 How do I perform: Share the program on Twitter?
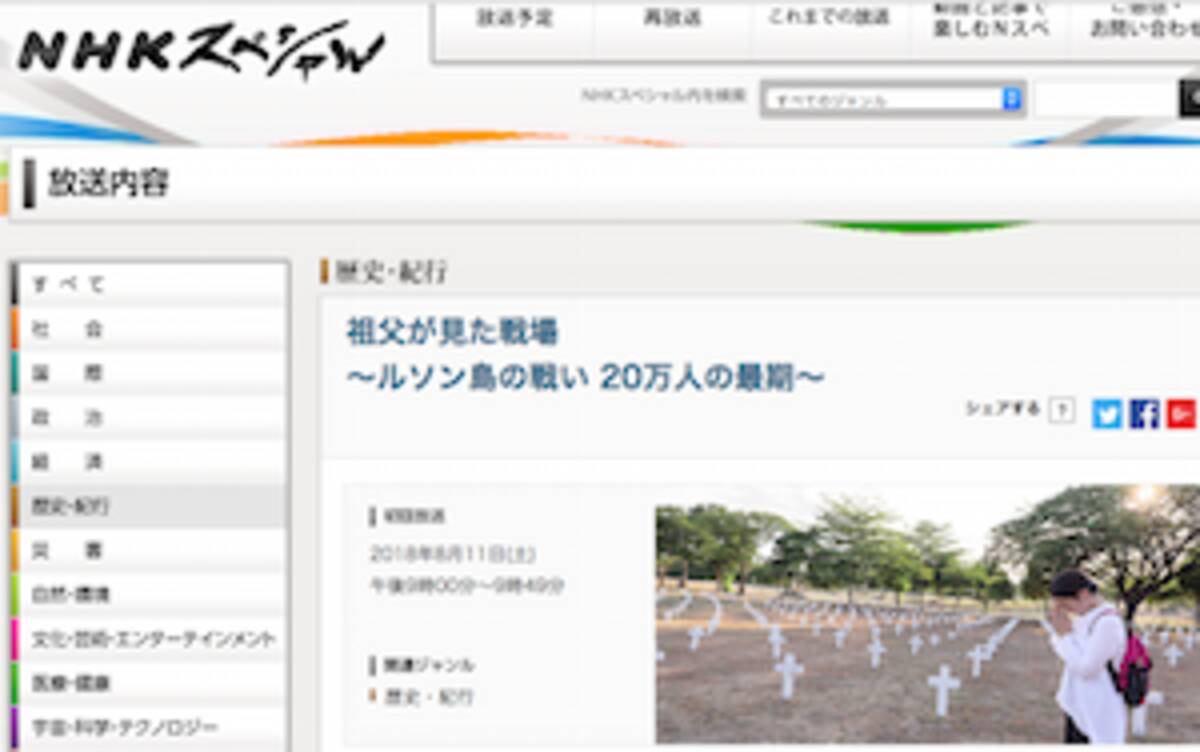point(1107,413)
